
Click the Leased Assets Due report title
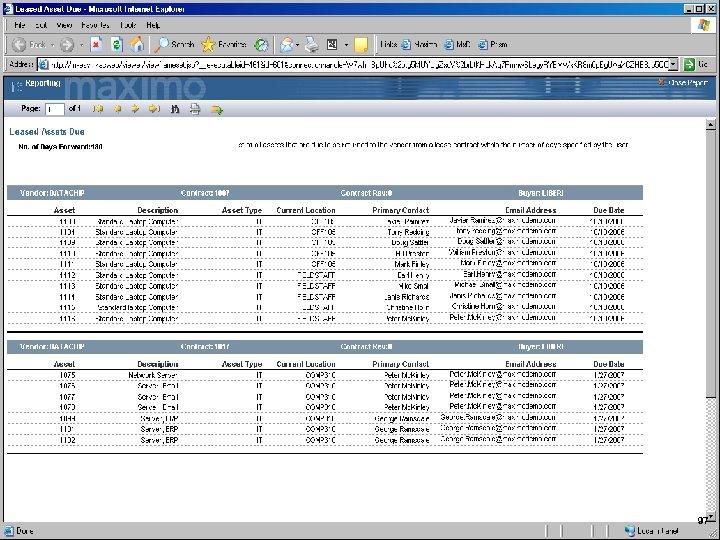[47, 132]
